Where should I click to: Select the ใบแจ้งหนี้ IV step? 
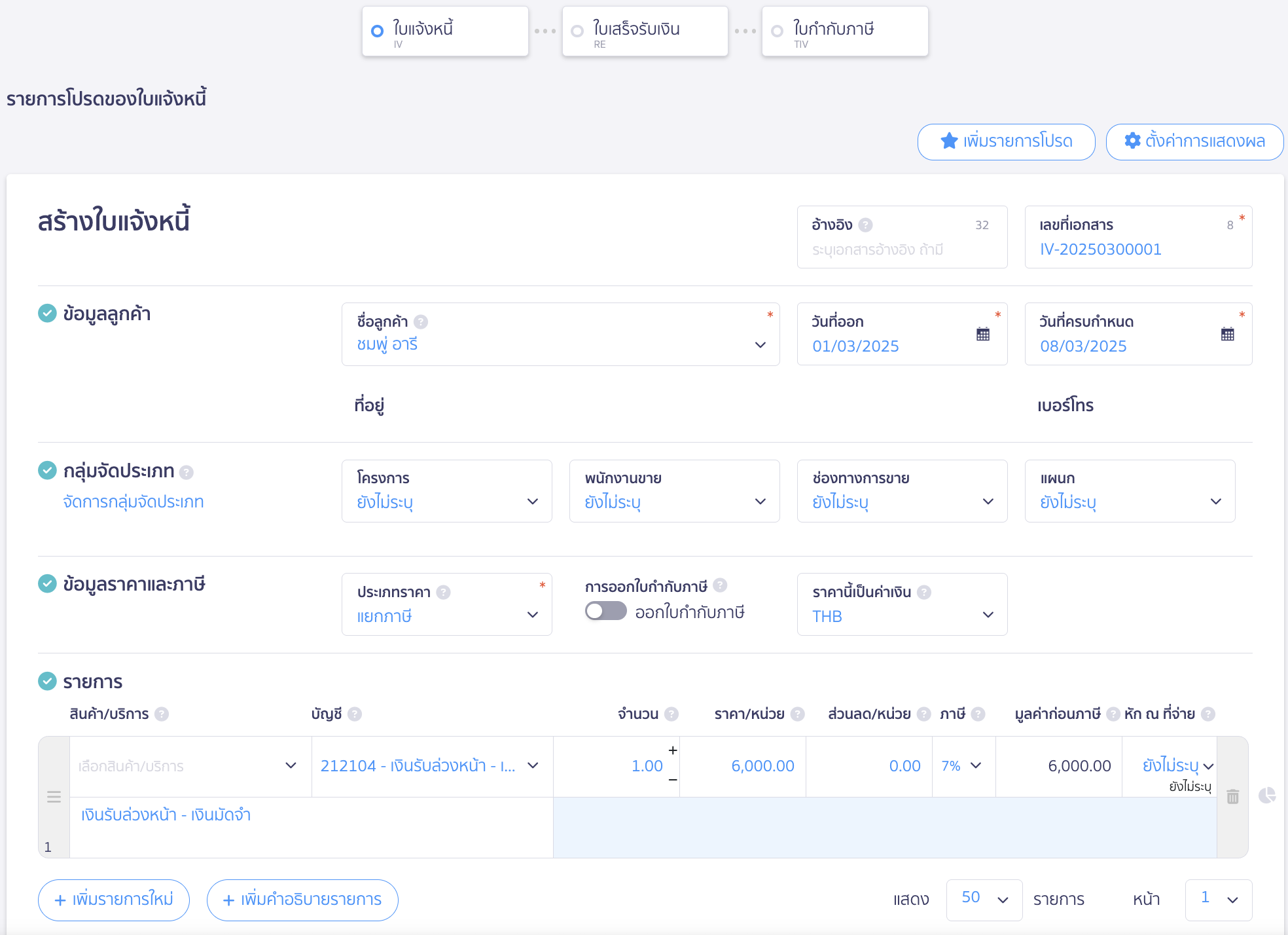pyautogui.click(x=445, y=31)
